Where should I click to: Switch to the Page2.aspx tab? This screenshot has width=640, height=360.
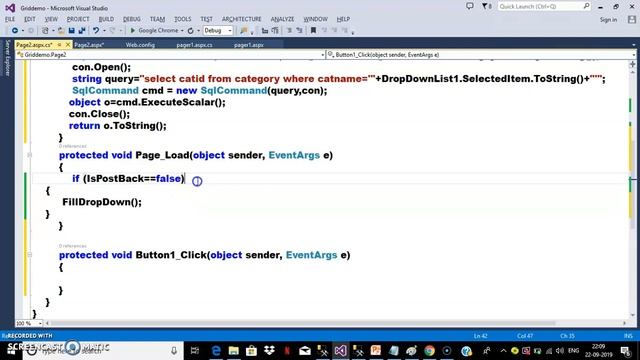click(89, 45)
